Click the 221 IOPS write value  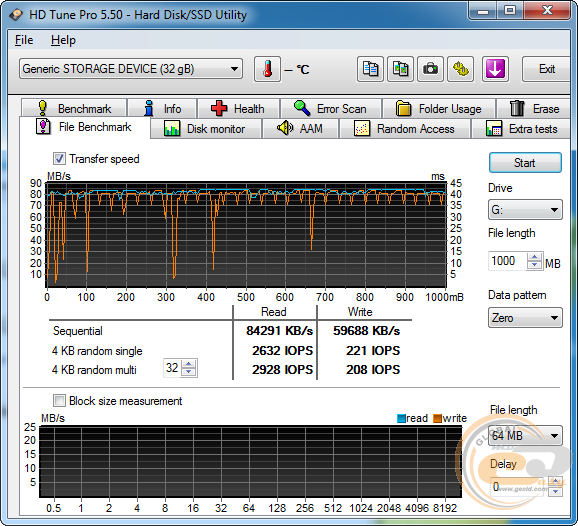click(373, 351)
